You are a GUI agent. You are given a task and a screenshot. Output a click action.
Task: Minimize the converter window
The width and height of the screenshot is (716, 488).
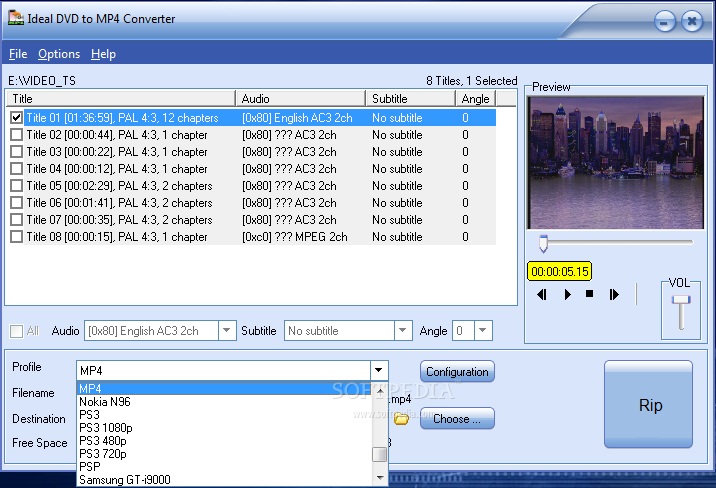click(x=664, y=21)
